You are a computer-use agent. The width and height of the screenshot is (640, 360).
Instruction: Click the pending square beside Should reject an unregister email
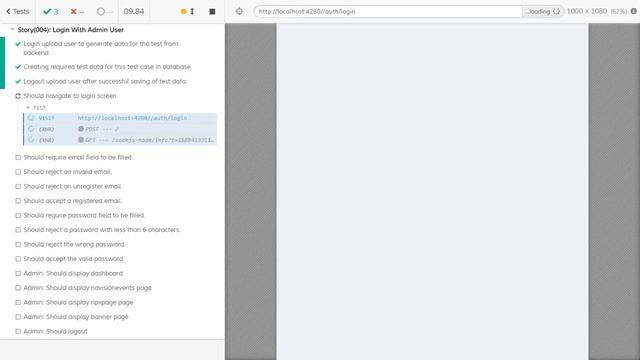click(18, 186)
